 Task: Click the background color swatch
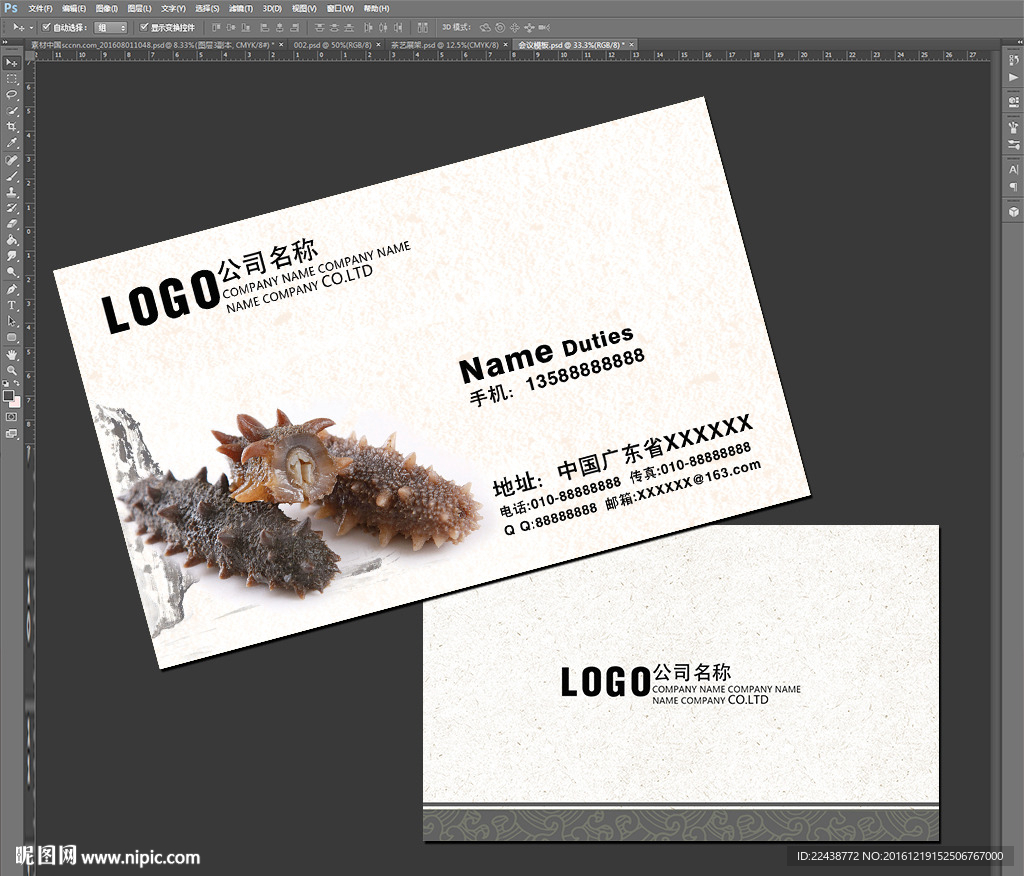(x=14, y=402)
